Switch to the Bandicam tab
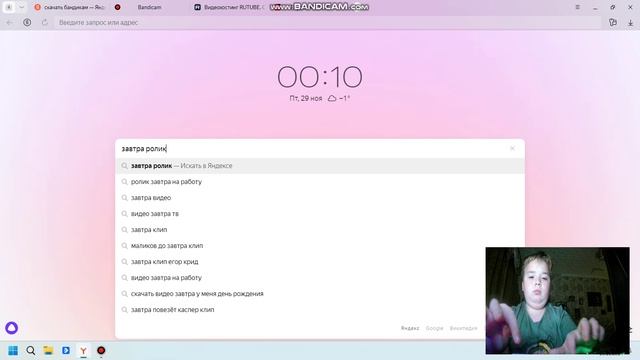Image resolution: width=640 pixels, height=360 pixels. tap(149, 7)
